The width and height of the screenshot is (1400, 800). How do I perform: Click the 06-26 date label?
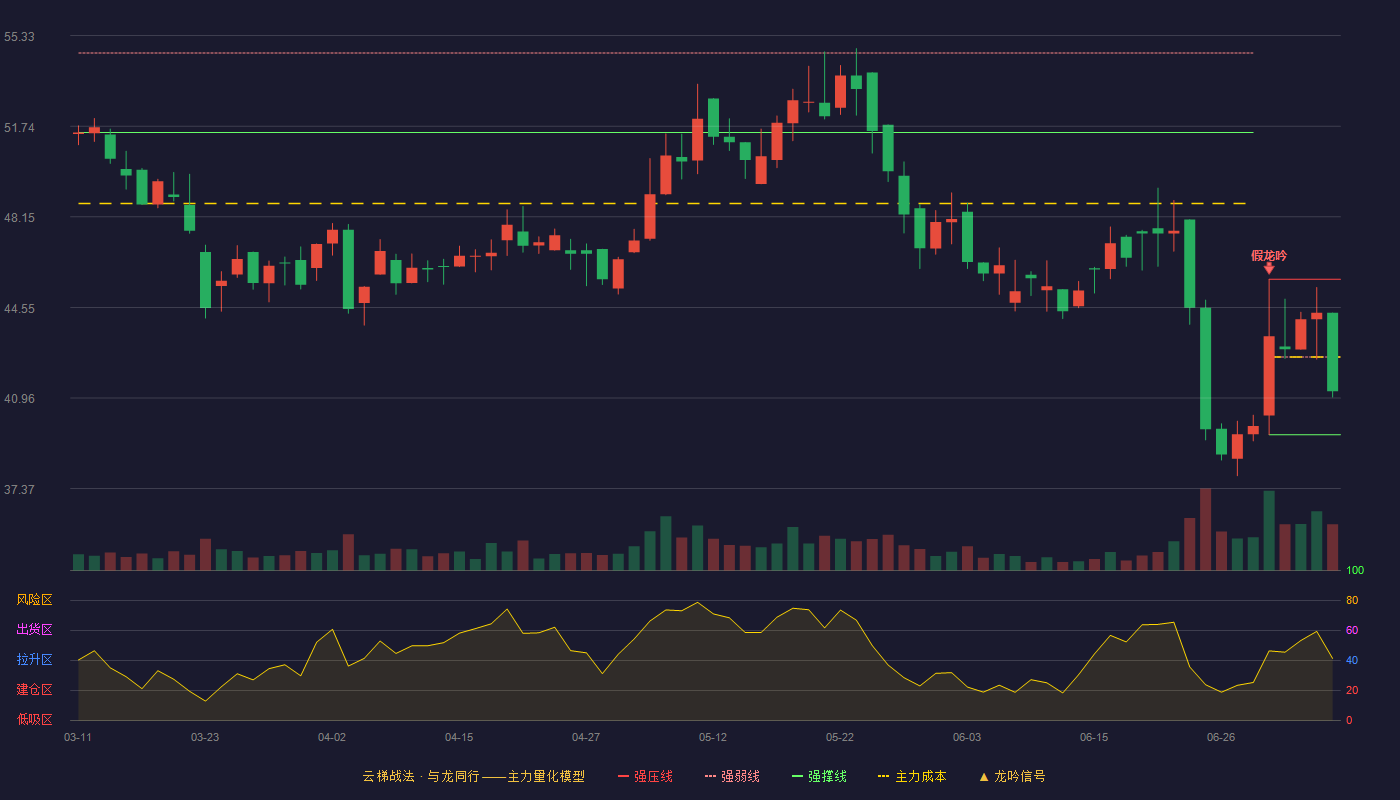coord(1221,737)
